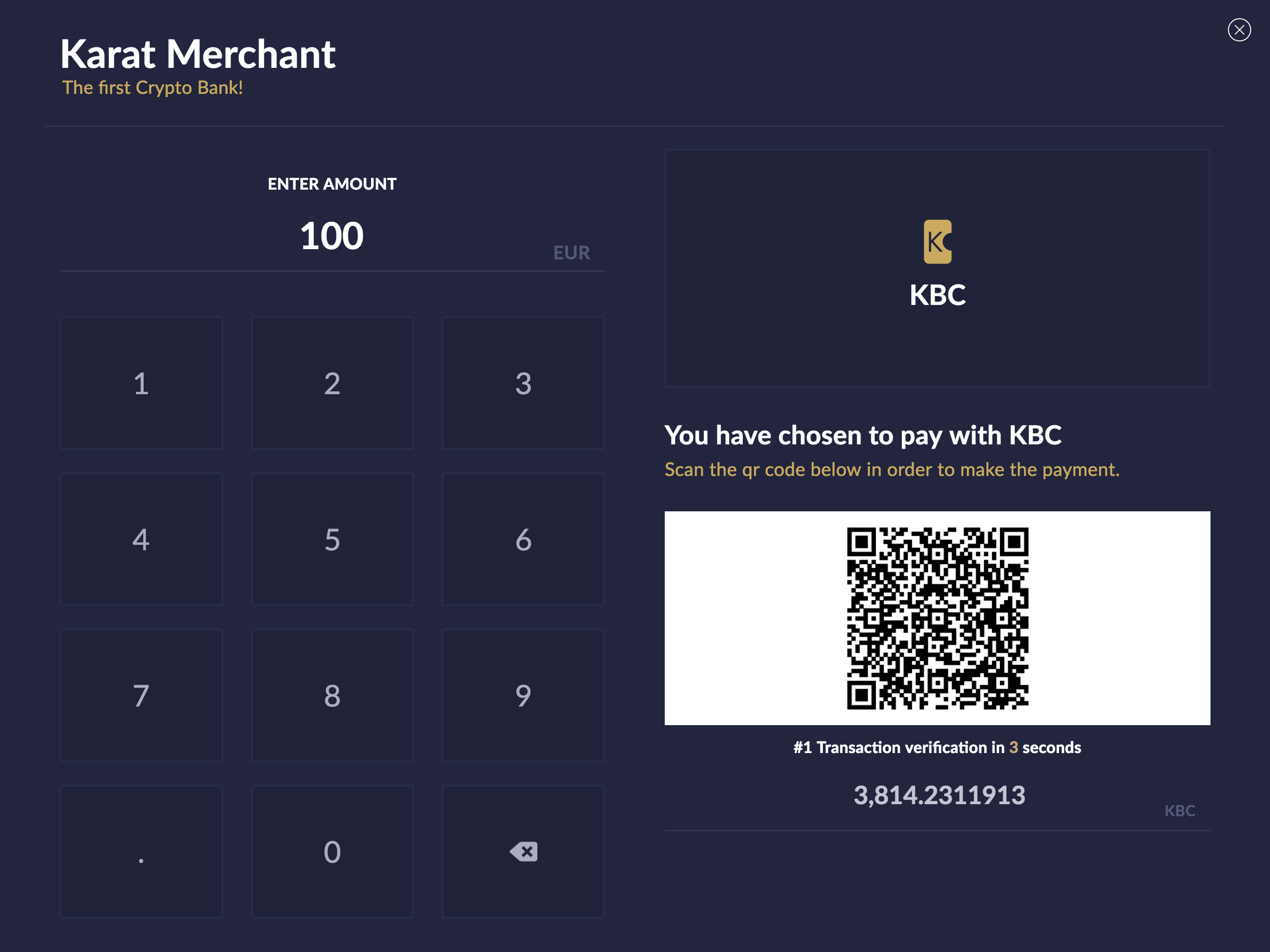Click the gold KBC coin icon
Image resolution: width=1270 pixels, height=952 pixels.
[x=937, y=242]
